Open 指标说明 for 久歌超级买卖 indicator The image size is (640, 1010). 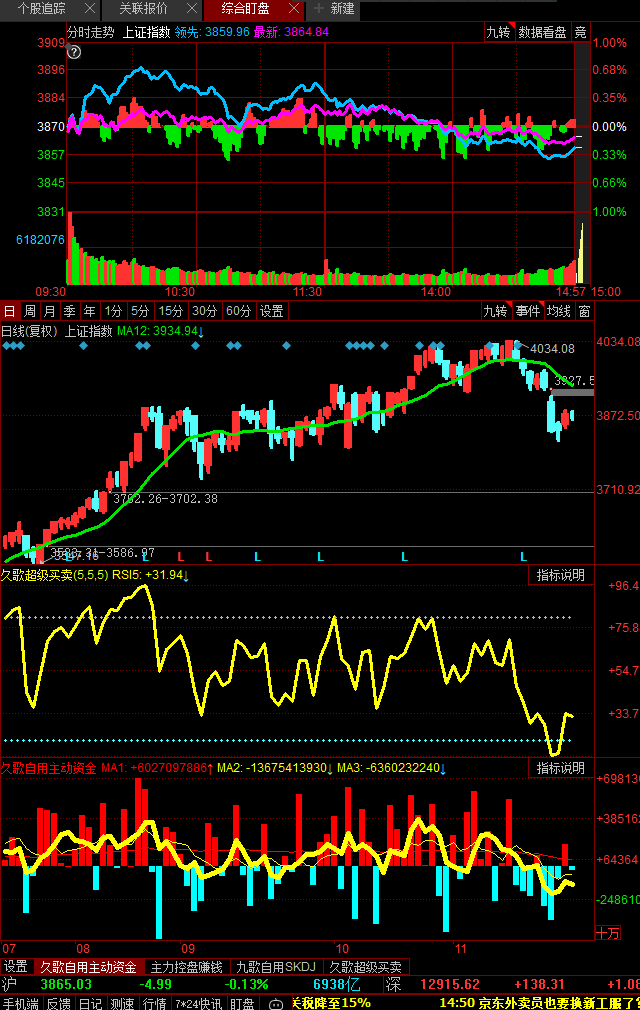click(x=561, y=575)
